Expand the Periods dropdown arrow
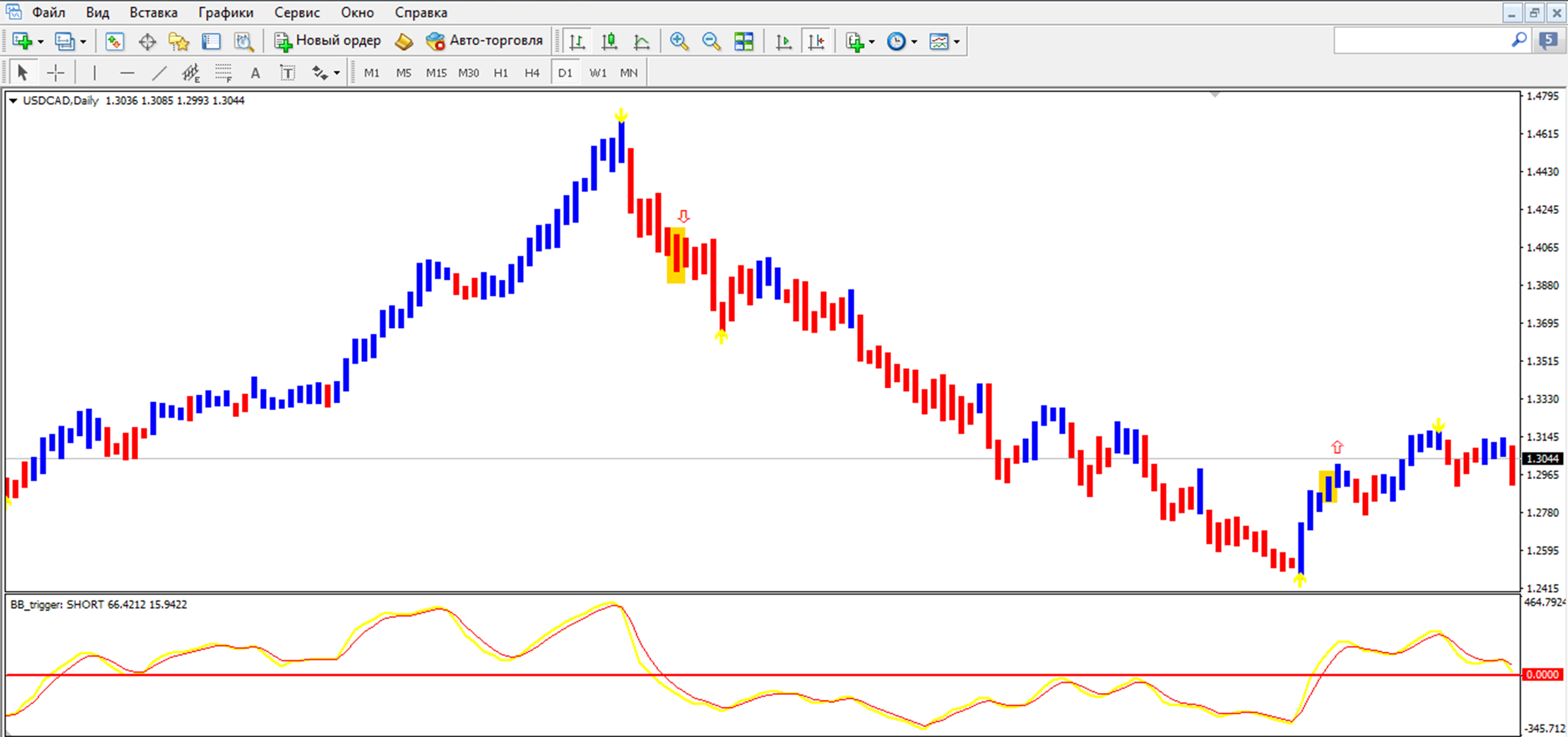 pos(914,42)
